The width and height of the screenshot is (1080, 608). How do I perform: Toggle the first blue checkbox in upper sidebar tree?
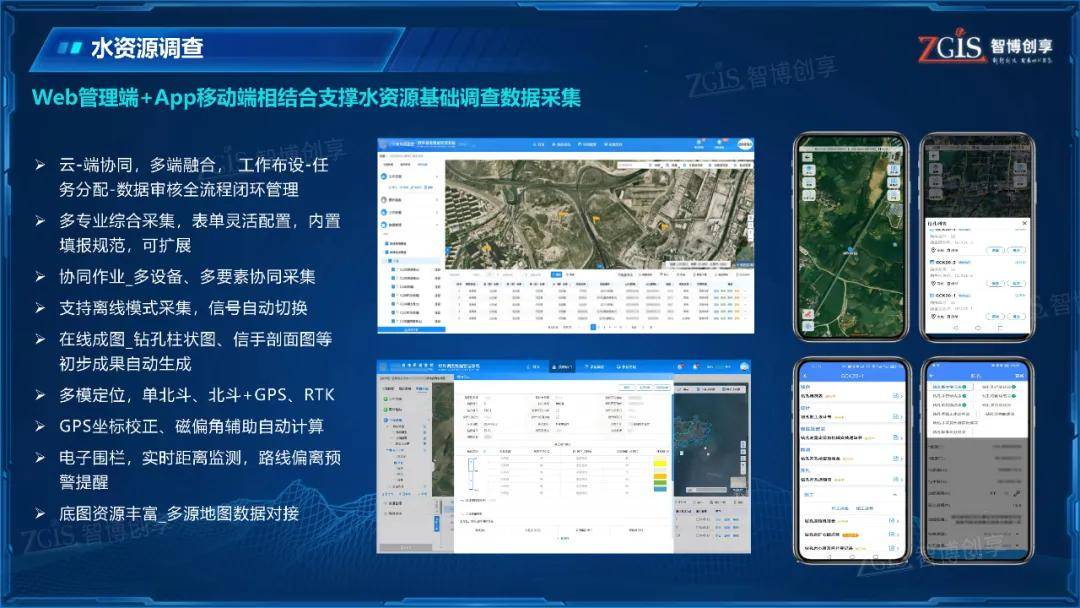(x=387, y=243)
